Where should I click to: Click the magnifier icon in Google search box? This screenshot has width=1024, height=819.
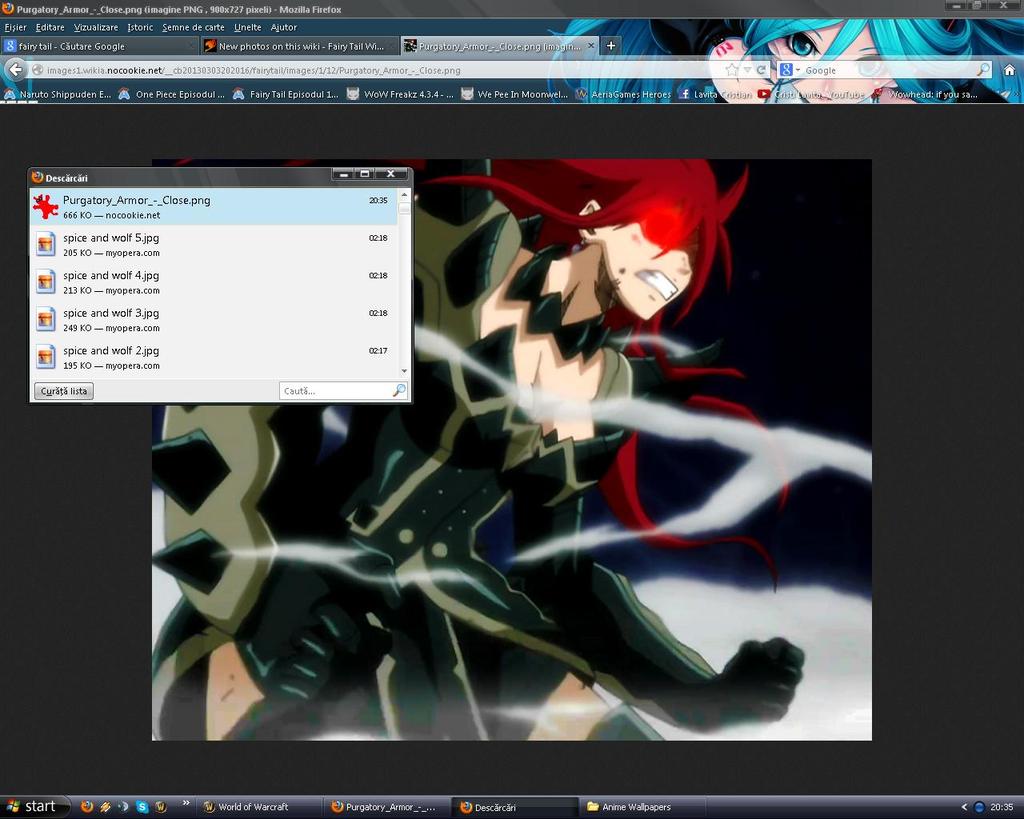tap(983, 70)
